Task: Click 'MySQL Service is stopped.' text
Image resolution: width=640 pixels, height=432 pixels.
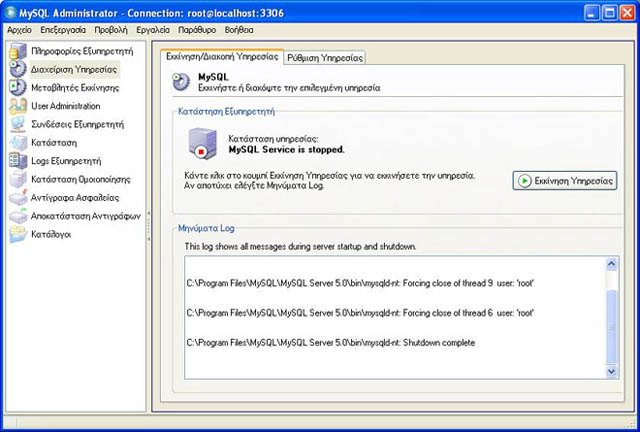Action: point(286,149)
